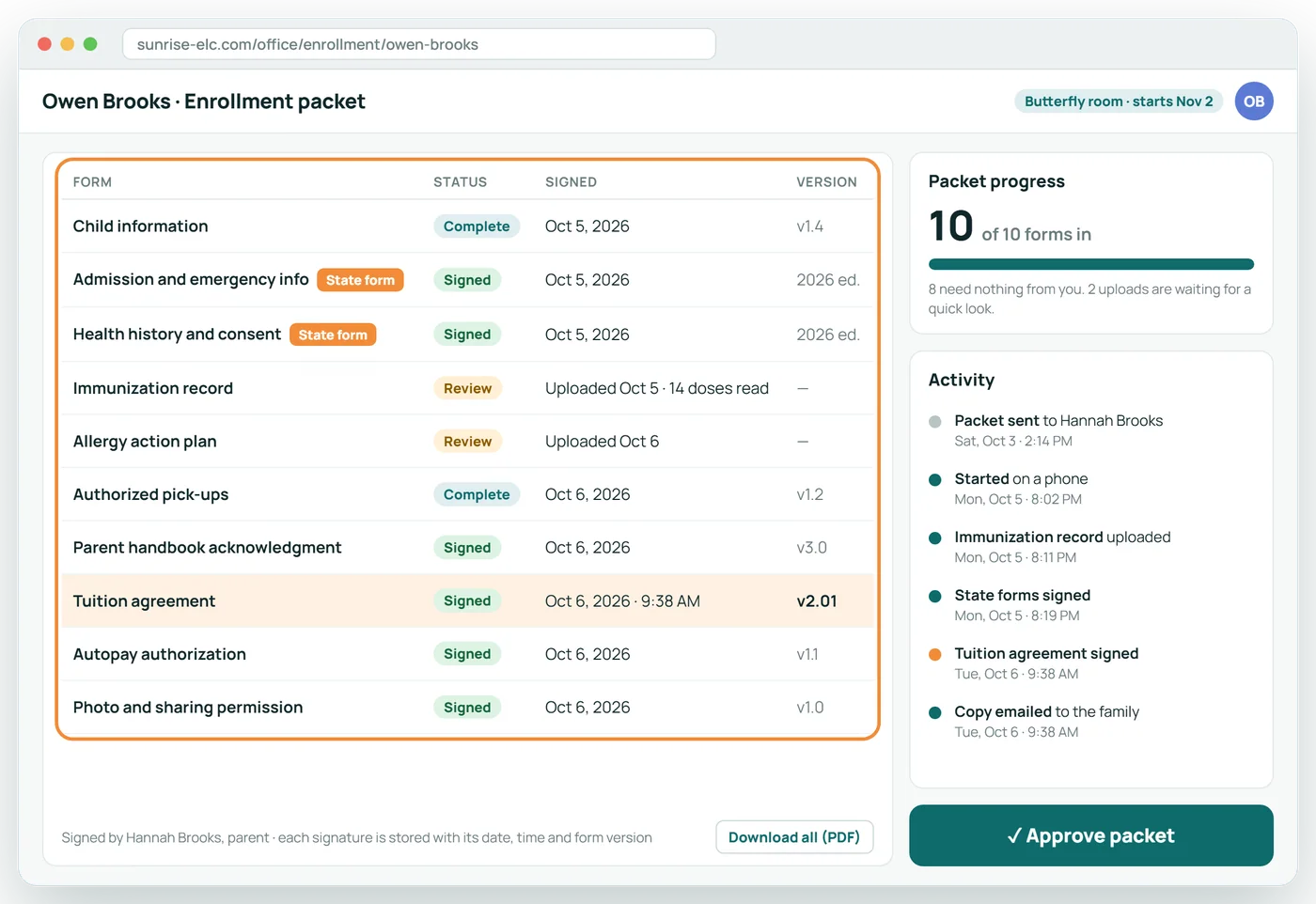Click the Butterfly room starts Nov 2 badge
The image size is (1316, 904).
[x=1119, y=101]
